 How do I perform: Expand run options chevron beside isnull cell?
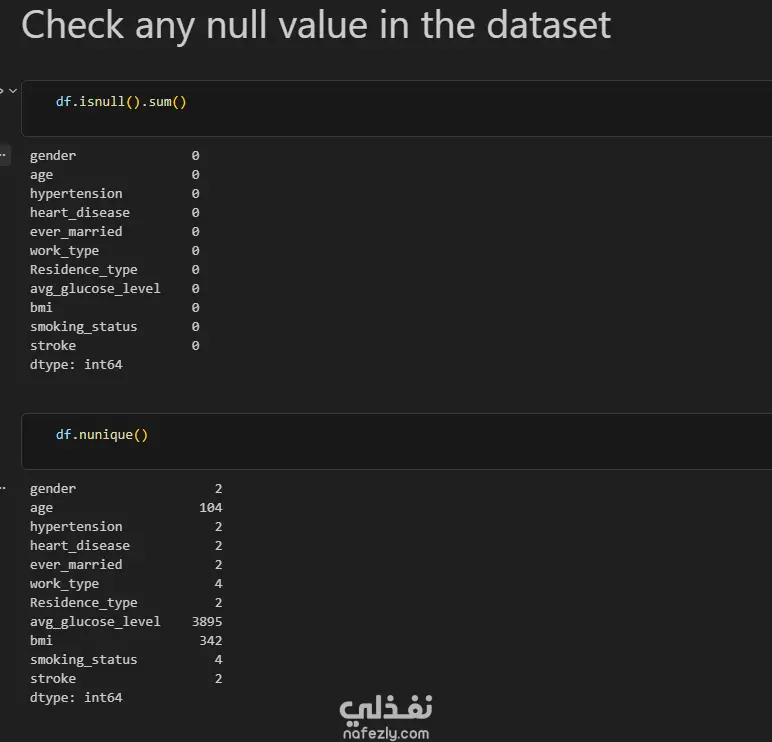[x=13, y=91]
